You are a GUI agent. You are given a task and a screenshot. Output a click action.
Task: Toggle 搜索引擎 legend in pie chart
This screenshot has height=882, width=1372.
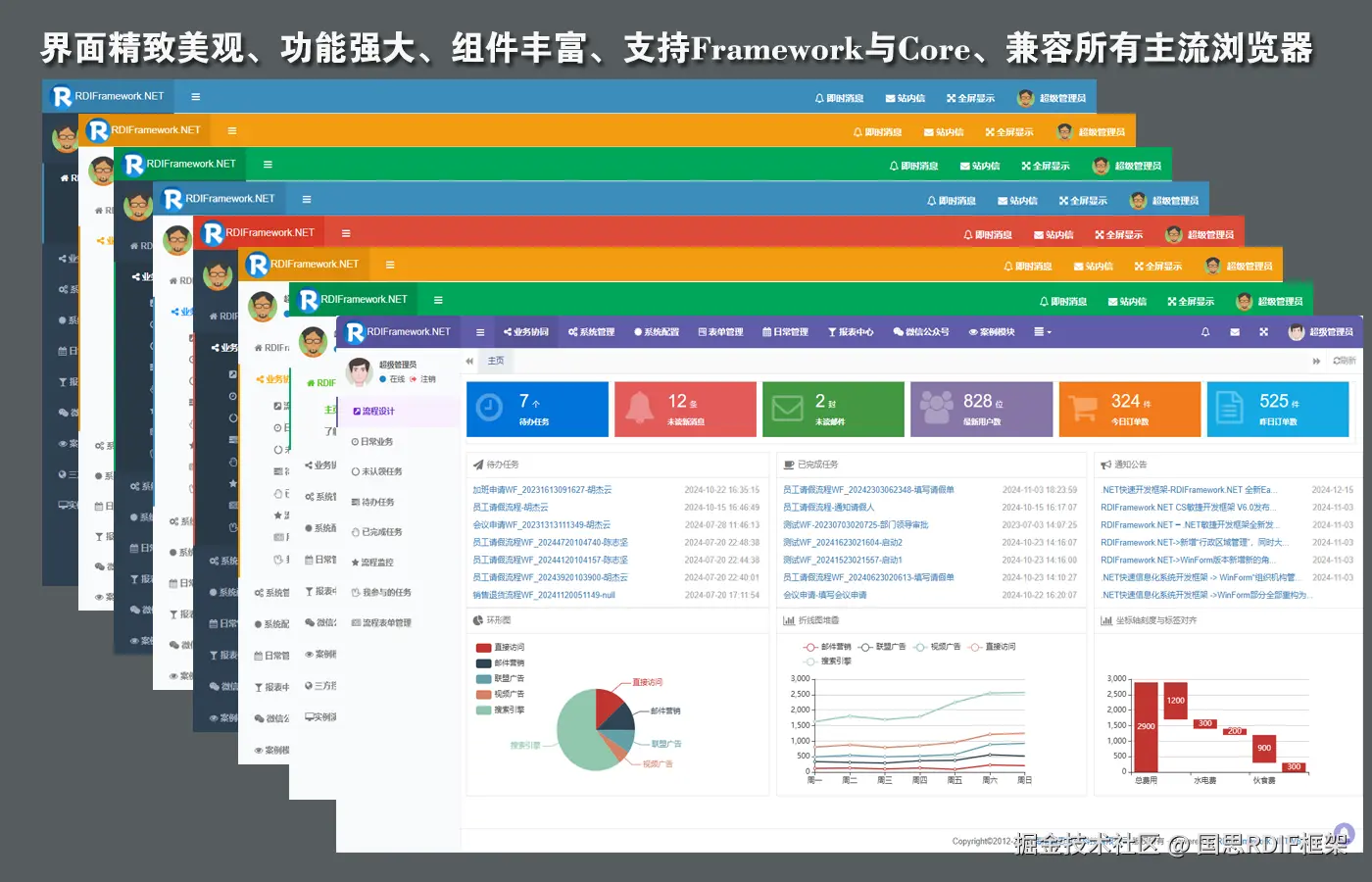tap(501, 710)
